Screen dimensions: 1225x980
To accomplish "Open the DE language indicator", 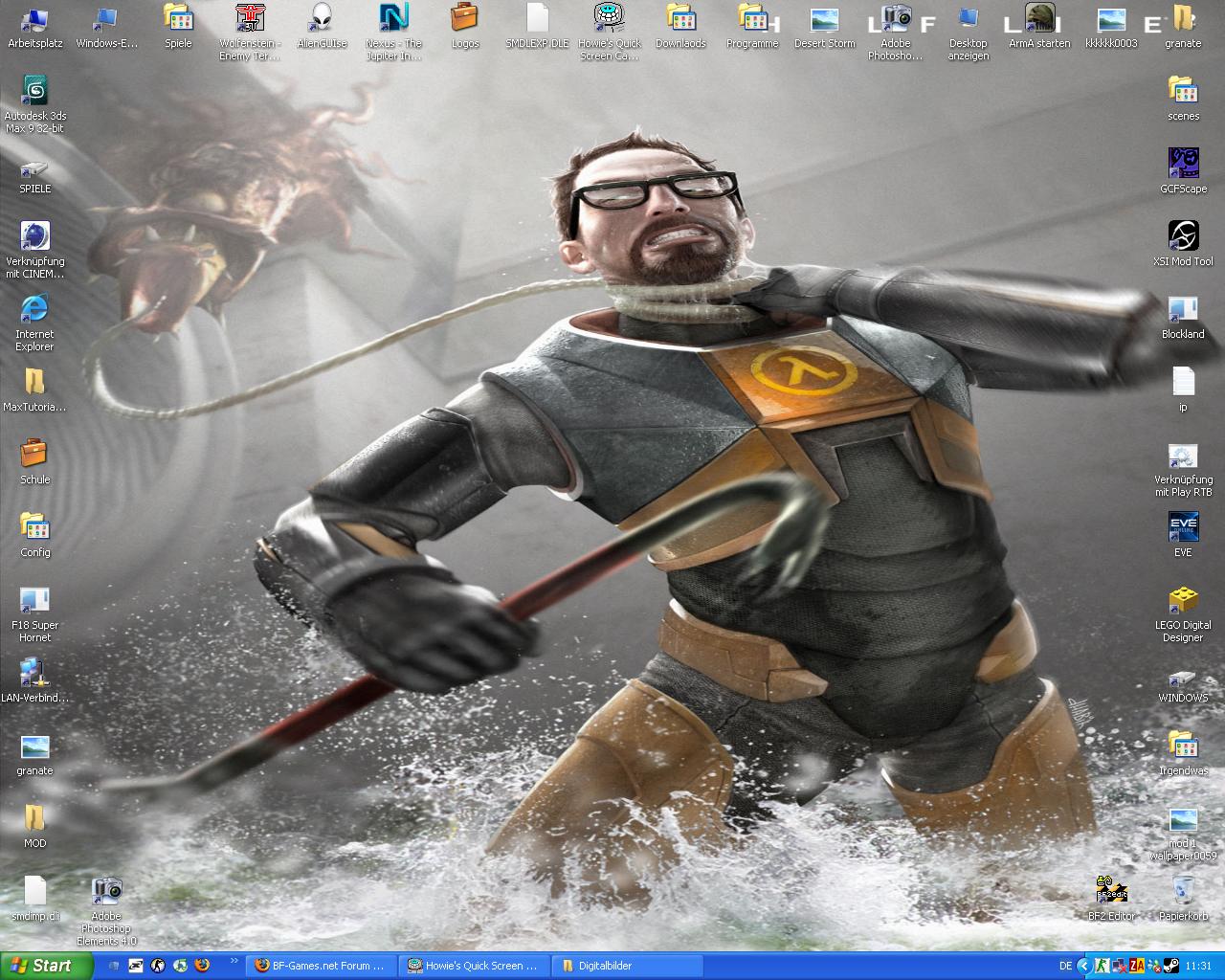I will coord(1066,966).
